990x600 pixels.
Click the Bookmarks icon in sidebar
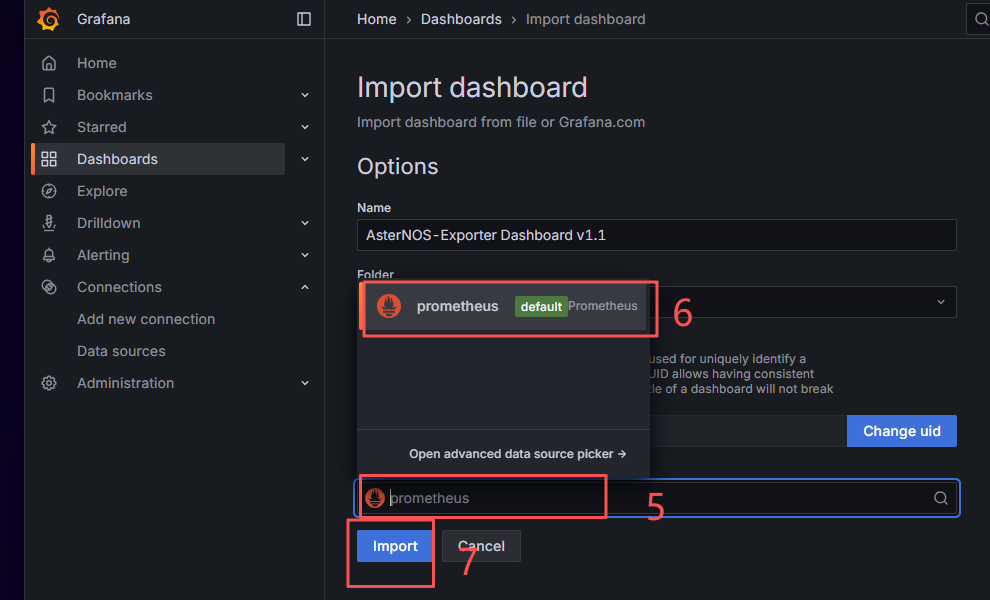click(x=49, y=95)
